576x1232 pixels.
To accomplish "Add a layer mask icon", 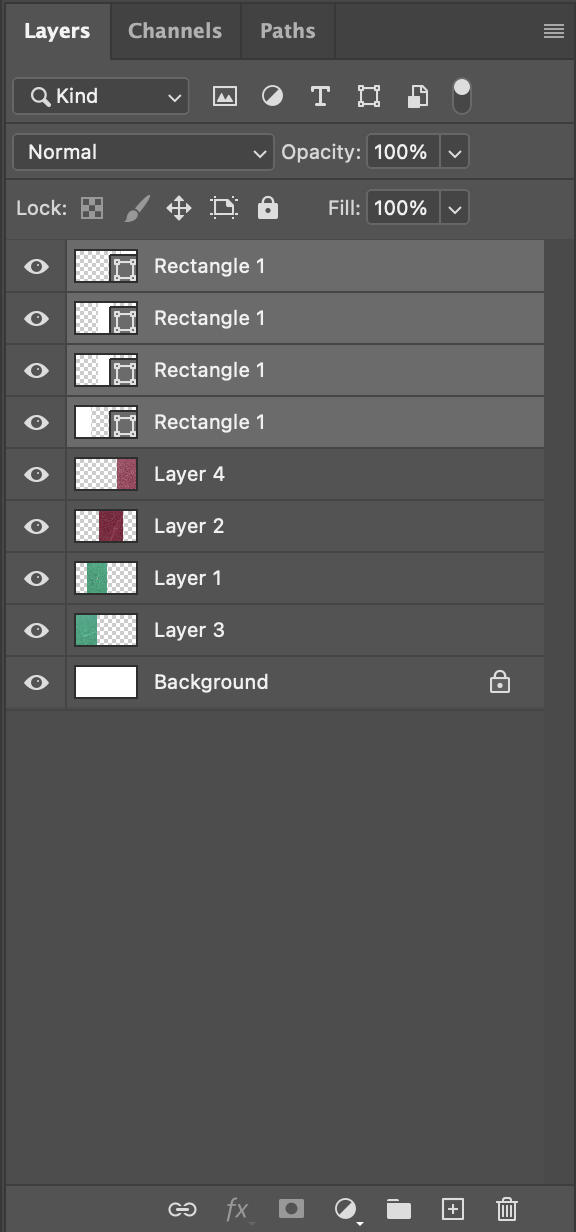I will coord(291,1208).
